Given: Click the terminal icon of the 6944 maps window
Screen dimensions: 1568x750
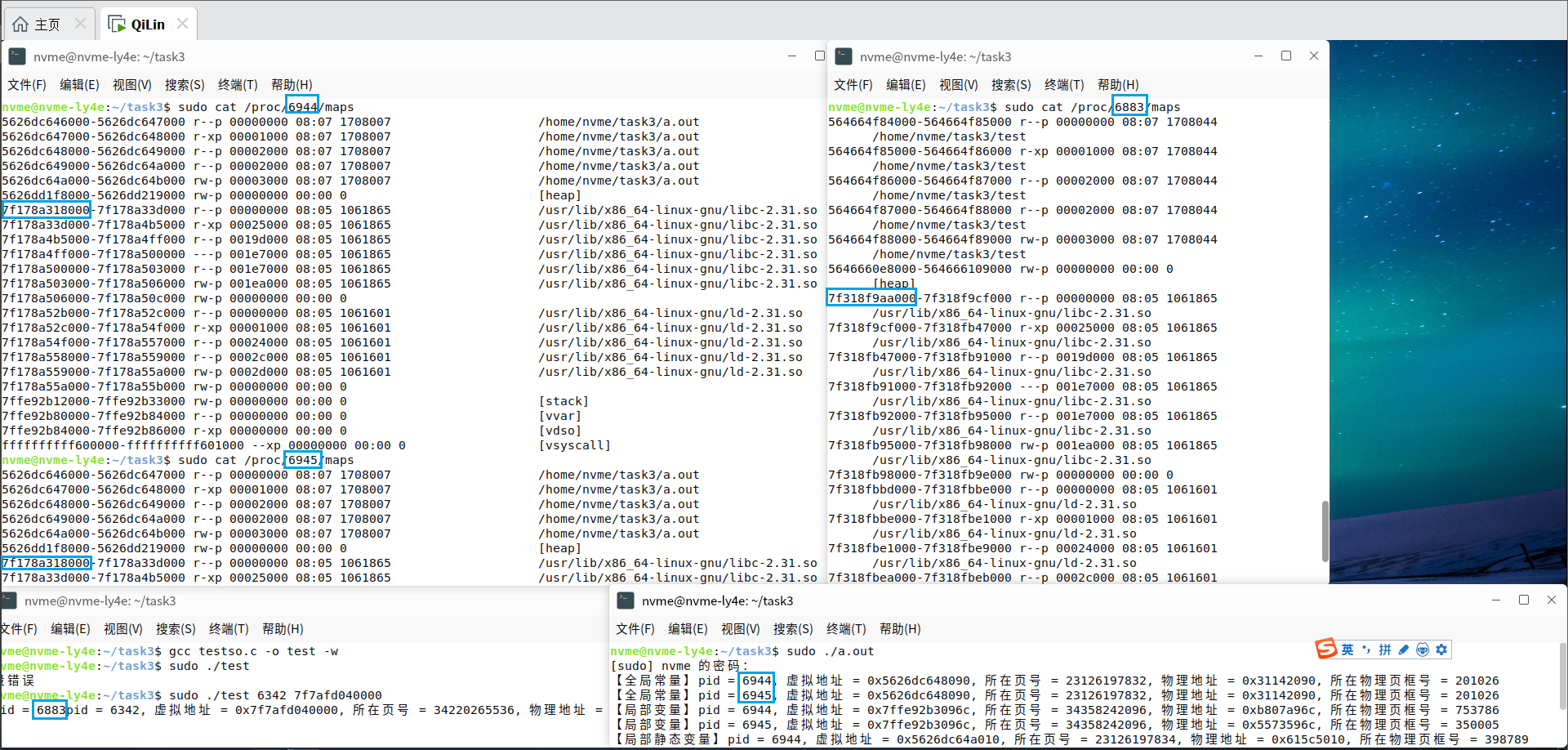Looking at the screenshot, I should 17,56.
